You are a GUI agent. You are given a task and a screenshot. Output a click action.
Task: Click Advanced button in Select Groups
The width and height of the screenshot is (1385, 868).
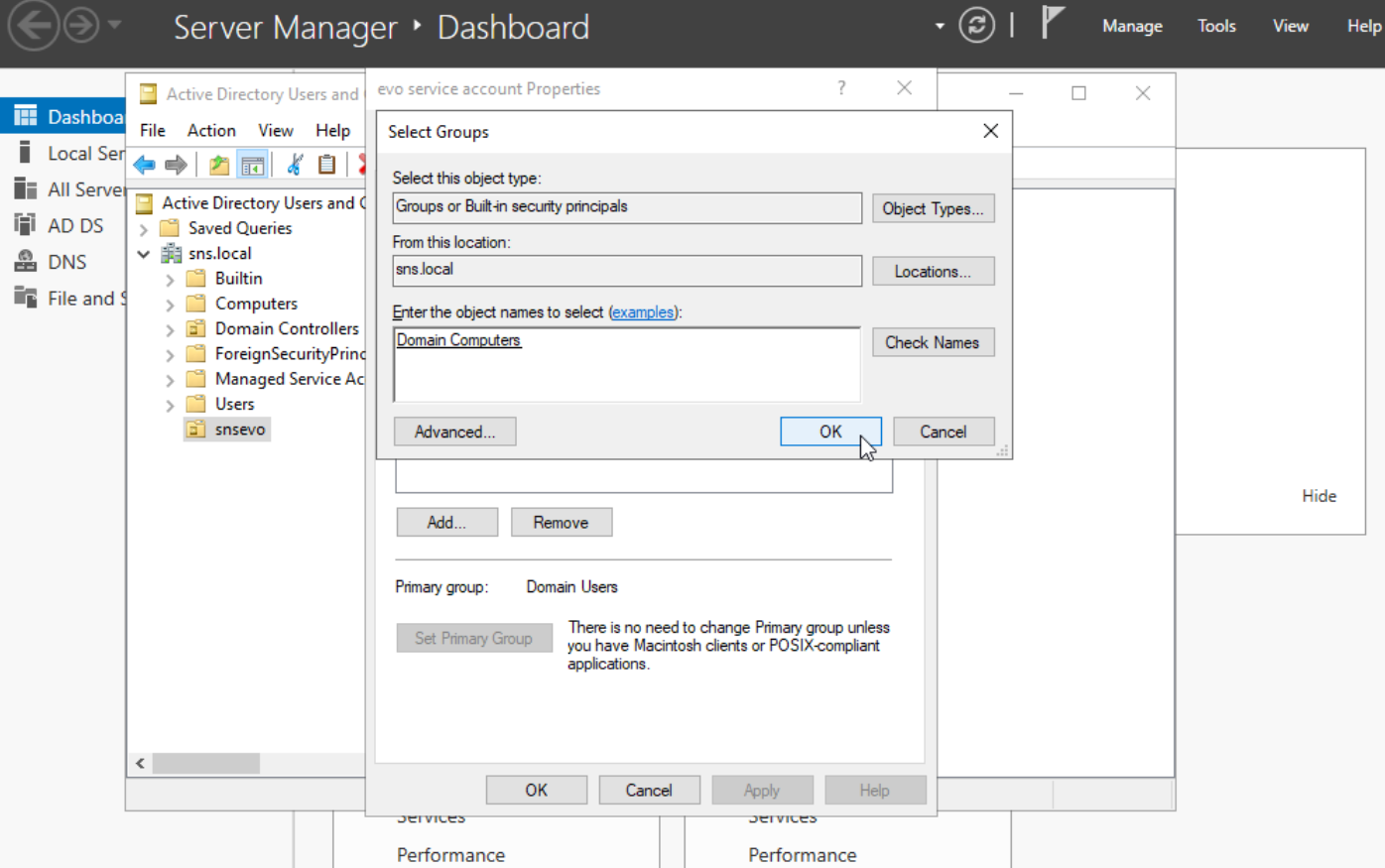click(x=454, y=432)
